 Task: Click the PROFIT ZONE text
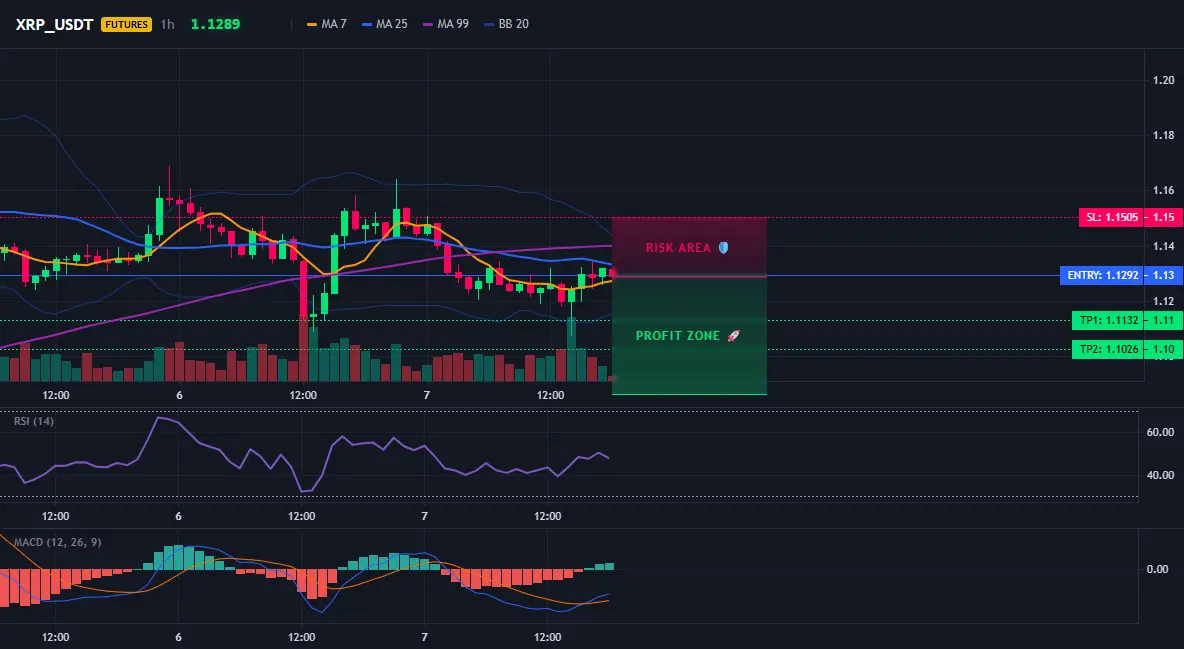coord(678,335)
